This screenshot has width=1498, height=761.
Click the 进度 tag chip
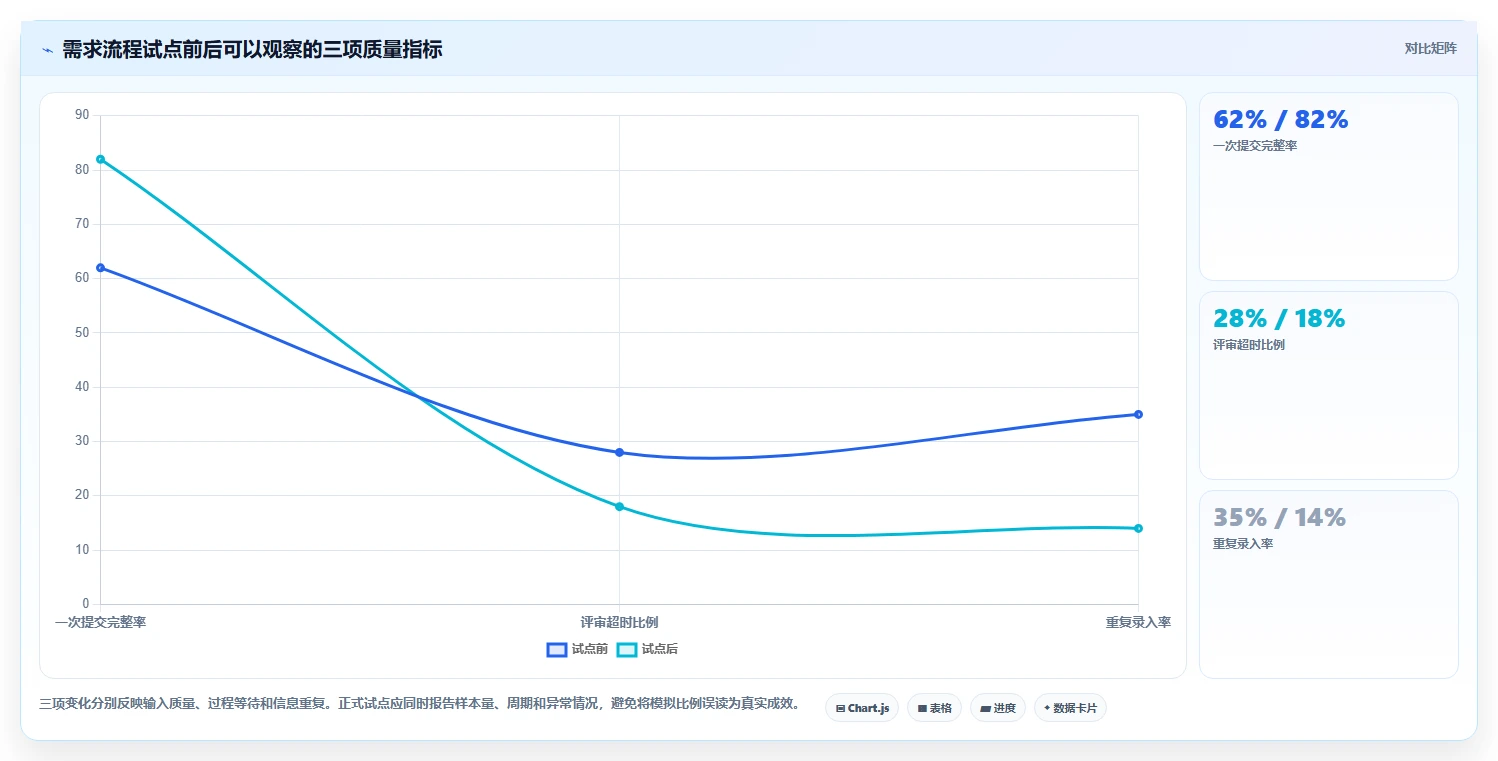coord(998,708)
